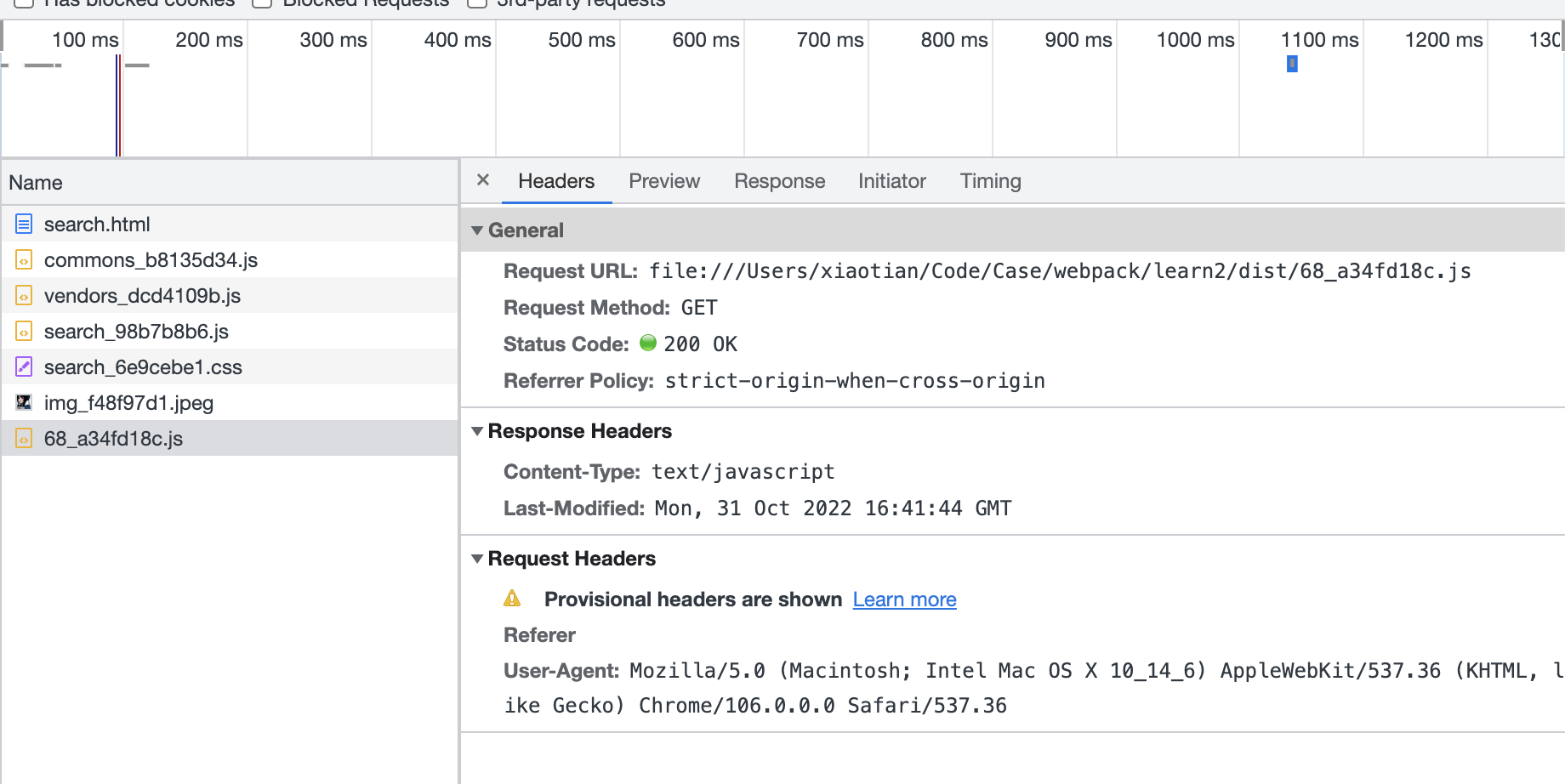The height and width of the screenshot is (784, 1565).
Task: Click the Content-Type text/javascript value
Action: 743,472
